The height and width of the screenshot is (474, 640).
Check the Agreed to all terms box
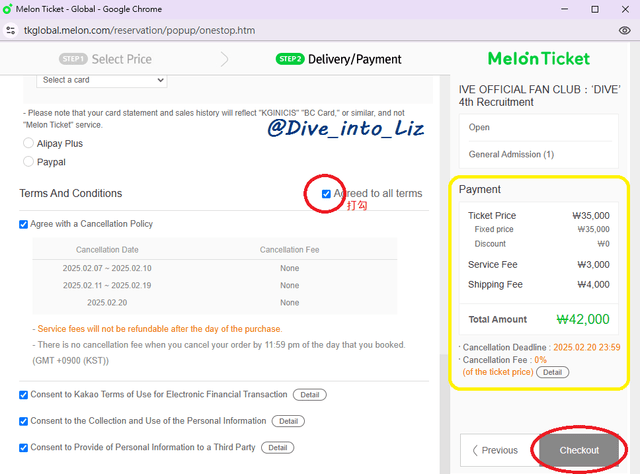327,193
